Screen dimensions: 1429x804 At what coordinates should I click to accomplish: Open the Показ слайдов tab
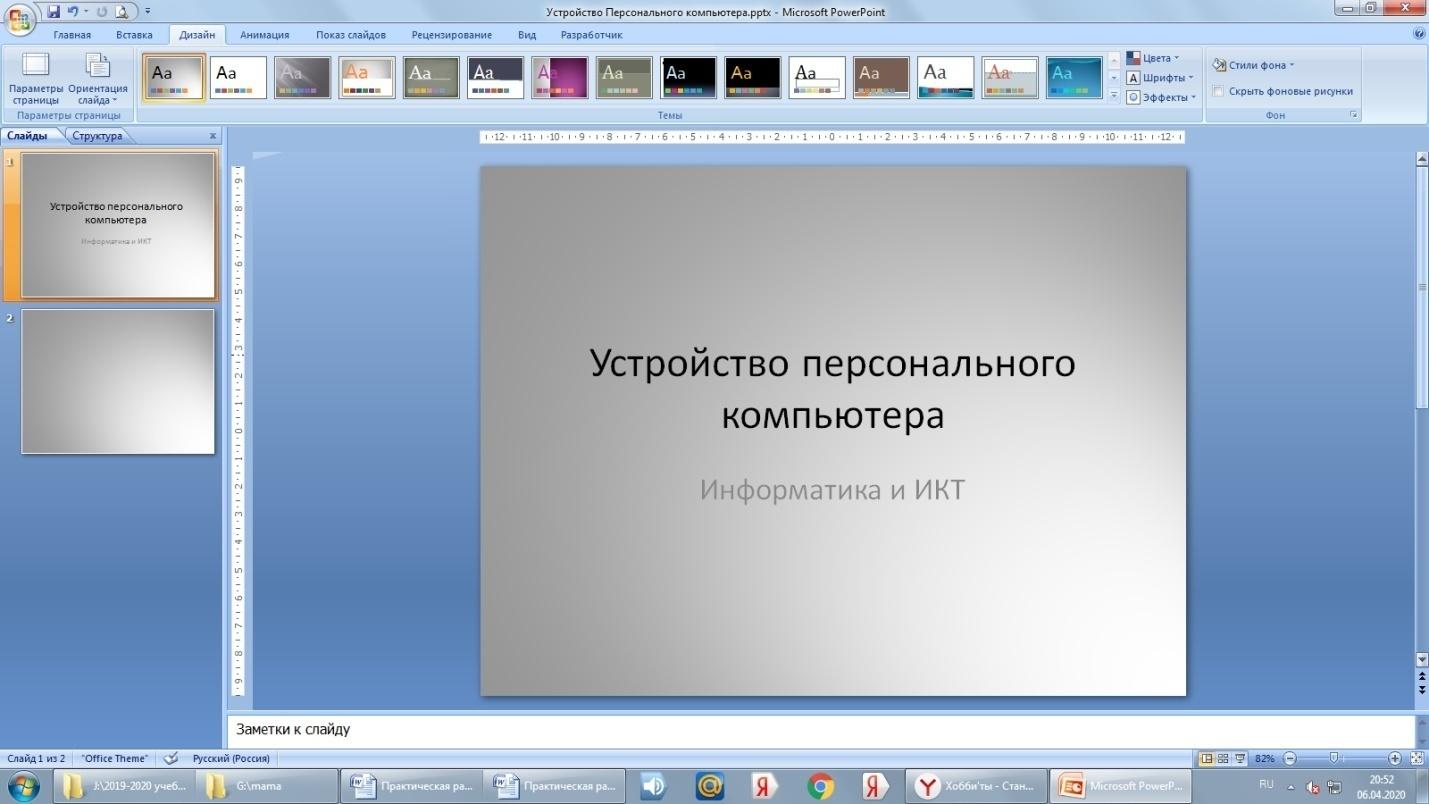[351, 35]
